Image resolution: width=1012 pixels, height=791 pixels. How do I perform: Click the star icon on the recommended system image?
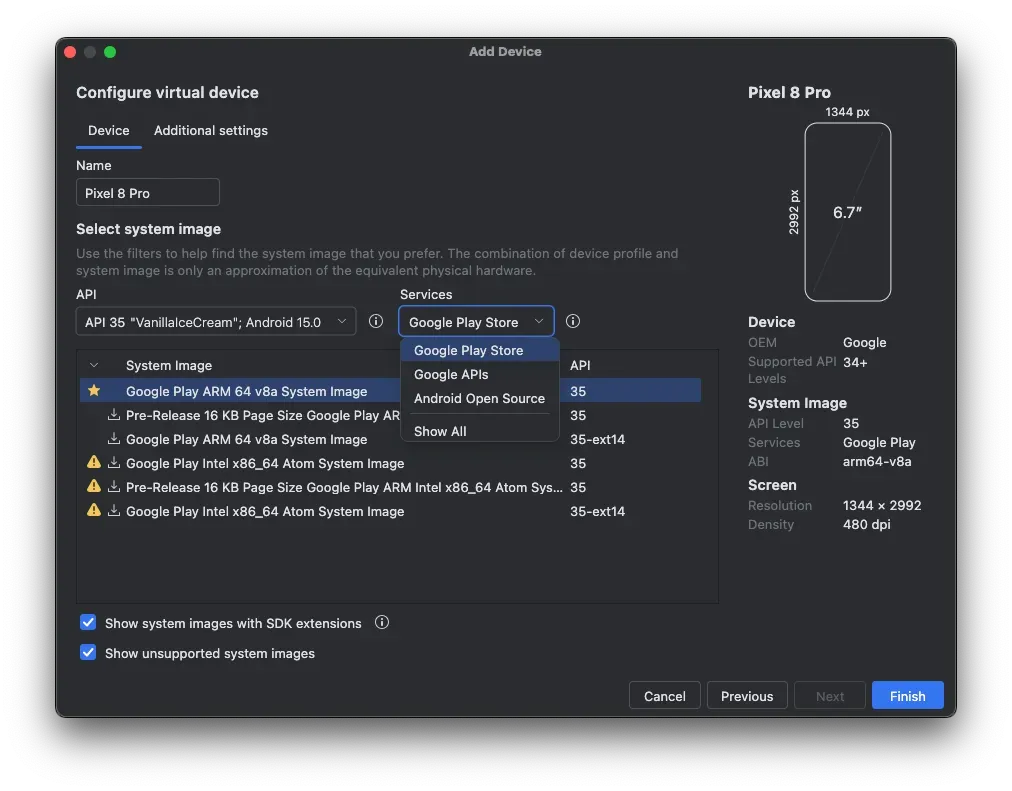[x=94, y=391]
